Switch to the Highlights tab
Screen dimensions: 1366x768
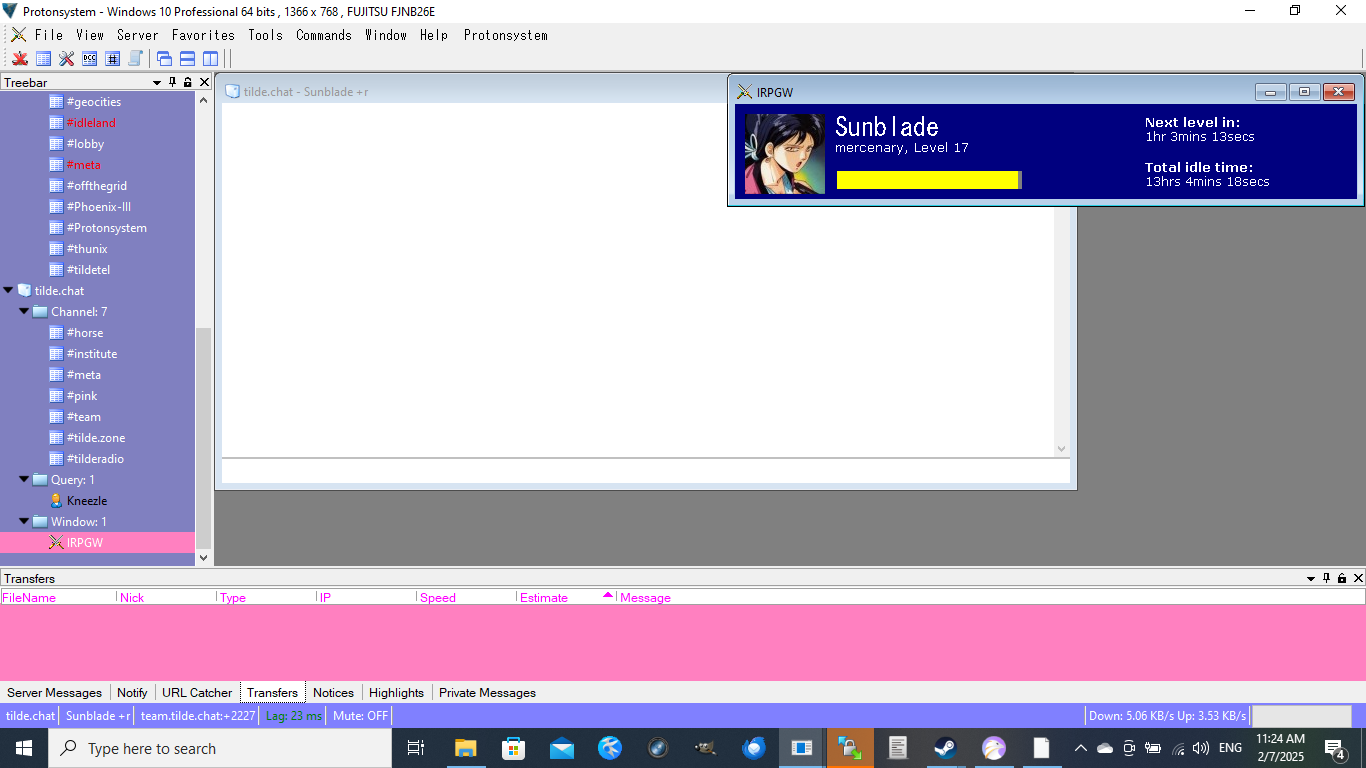(396, 692)
